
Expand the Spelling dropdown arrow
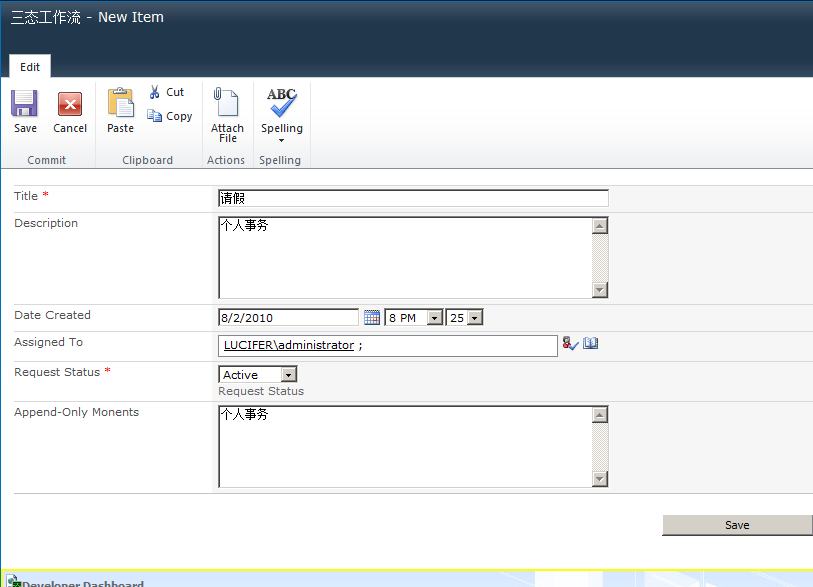point(282,140)
